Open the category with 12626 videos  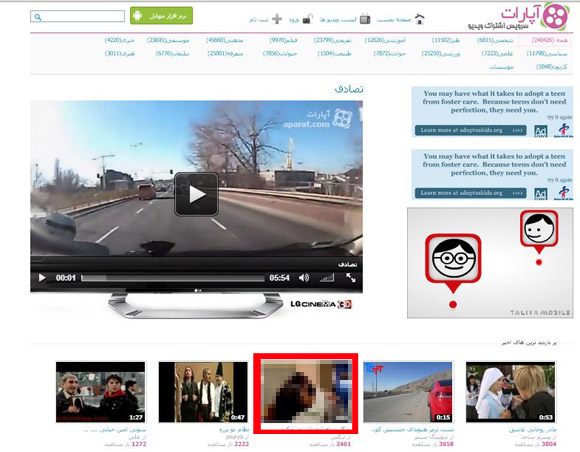385,40
